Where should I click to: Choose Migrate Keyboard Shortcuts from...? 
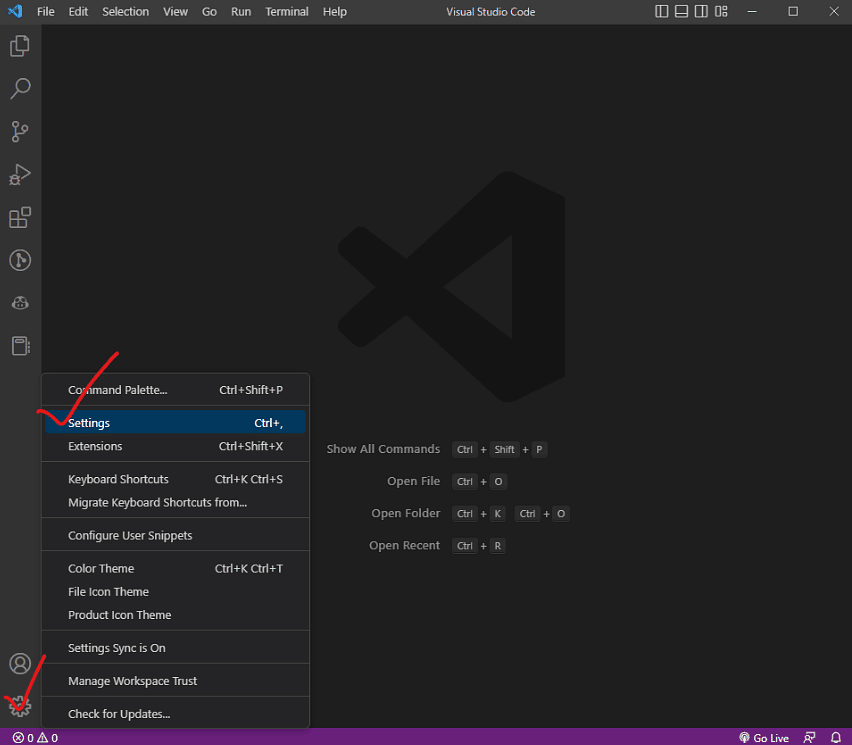tap(176, 502)
